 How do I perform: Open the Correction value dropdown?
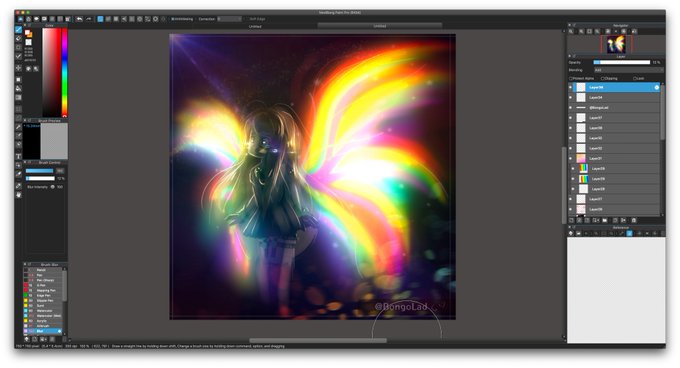tap(229, 19)
